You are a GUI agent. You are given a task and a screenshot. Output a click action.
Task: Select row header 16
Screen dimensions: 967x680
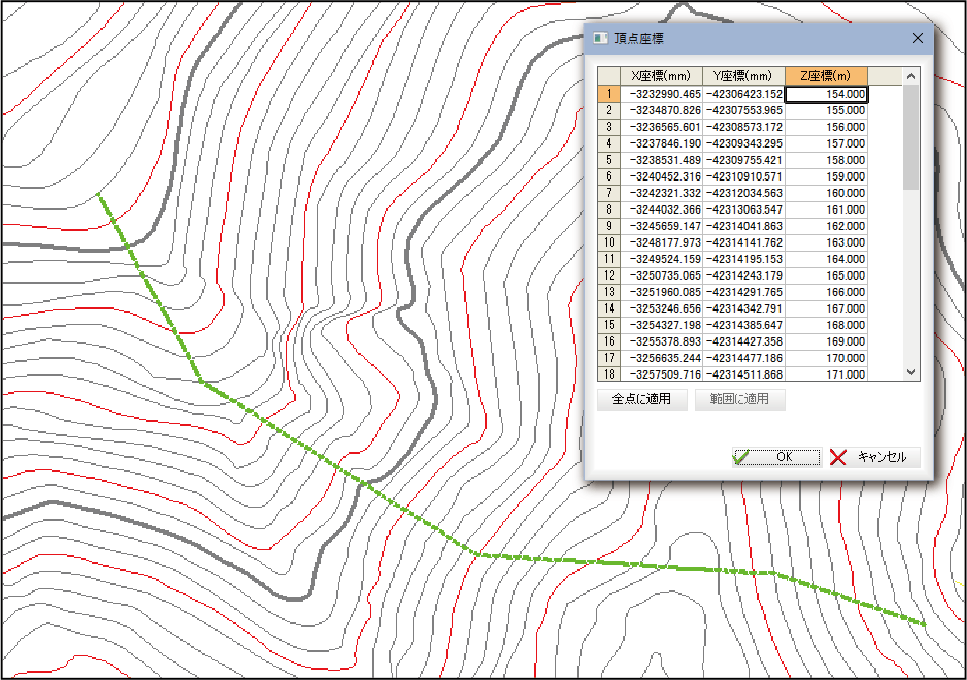click(x=609, y=342)
